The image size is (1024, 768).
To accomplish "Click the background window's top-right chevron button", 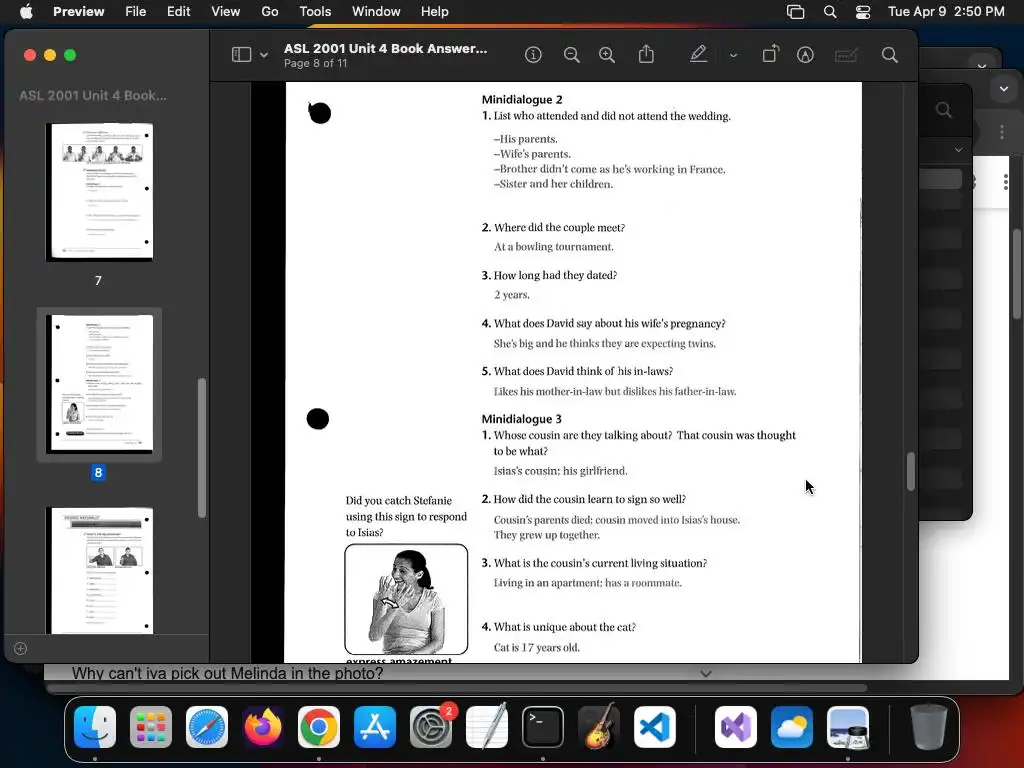I will point(1004,89).
